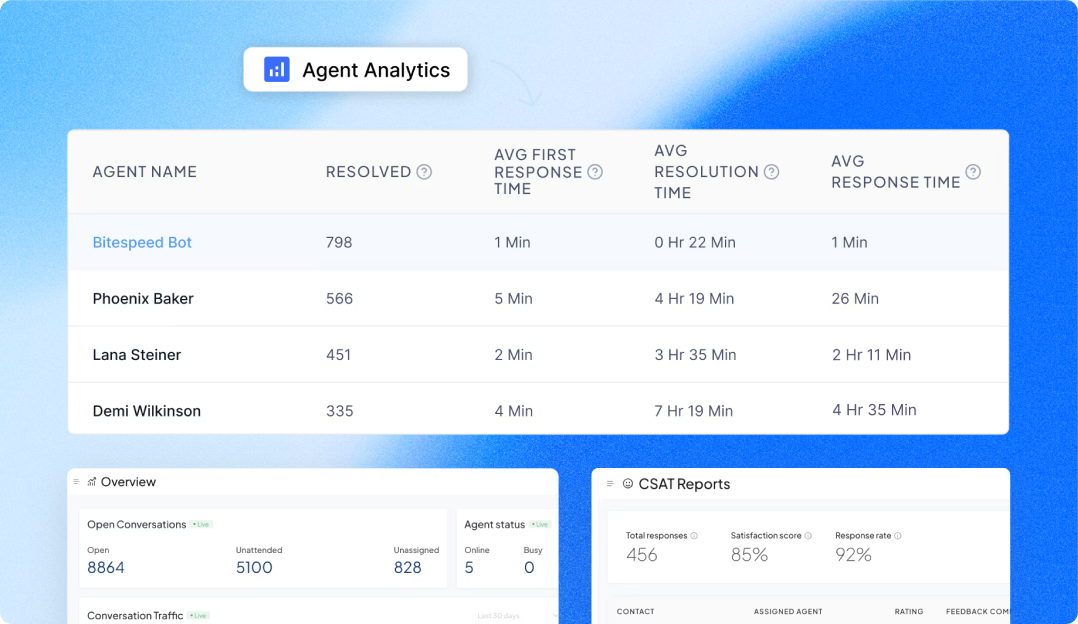Image resolution: width=1078 pixels, height=624 pixels.
Task: Open the Bitespeed Bot agent link
Action: [142, 243]
